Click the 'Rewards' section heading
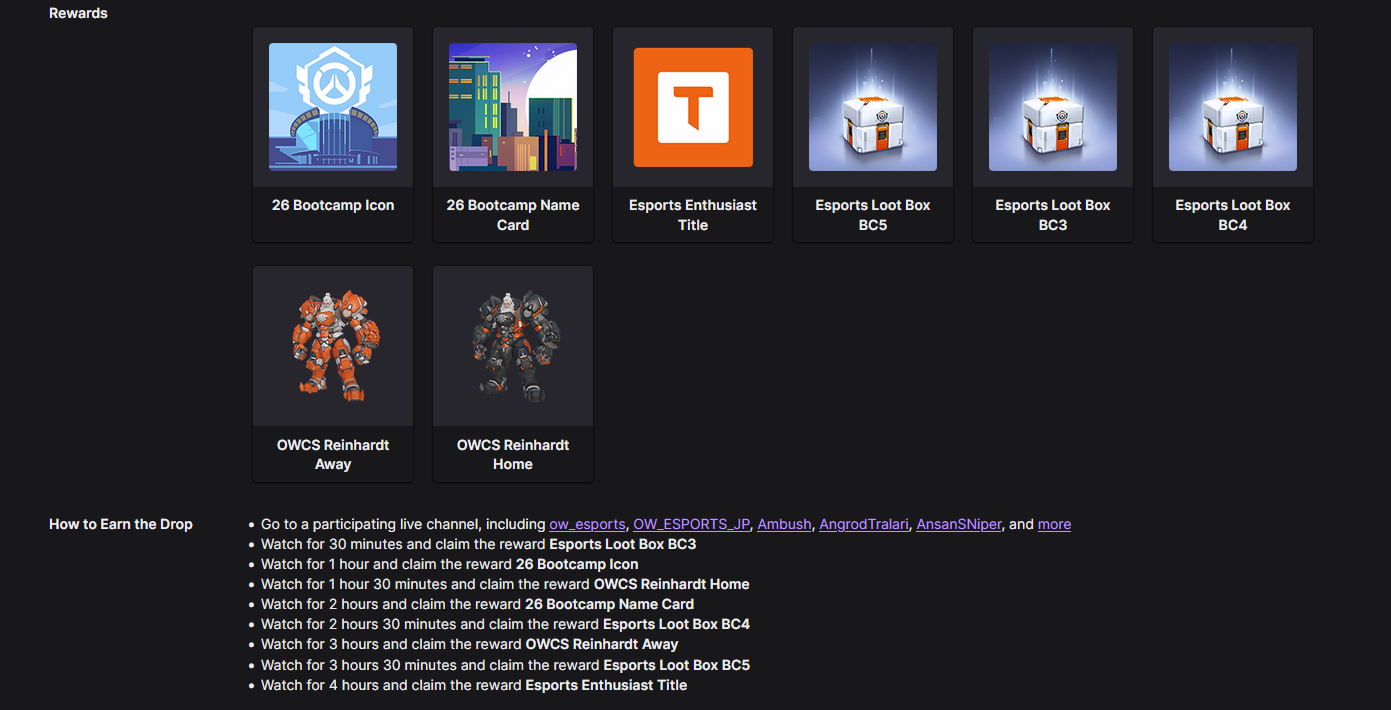 pyautogui.click(x=78, y=13)
